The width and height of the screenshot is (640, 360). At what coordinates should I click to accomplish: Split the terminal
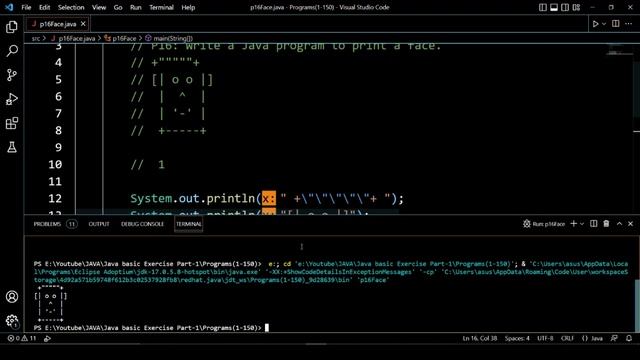coord(593,224)
